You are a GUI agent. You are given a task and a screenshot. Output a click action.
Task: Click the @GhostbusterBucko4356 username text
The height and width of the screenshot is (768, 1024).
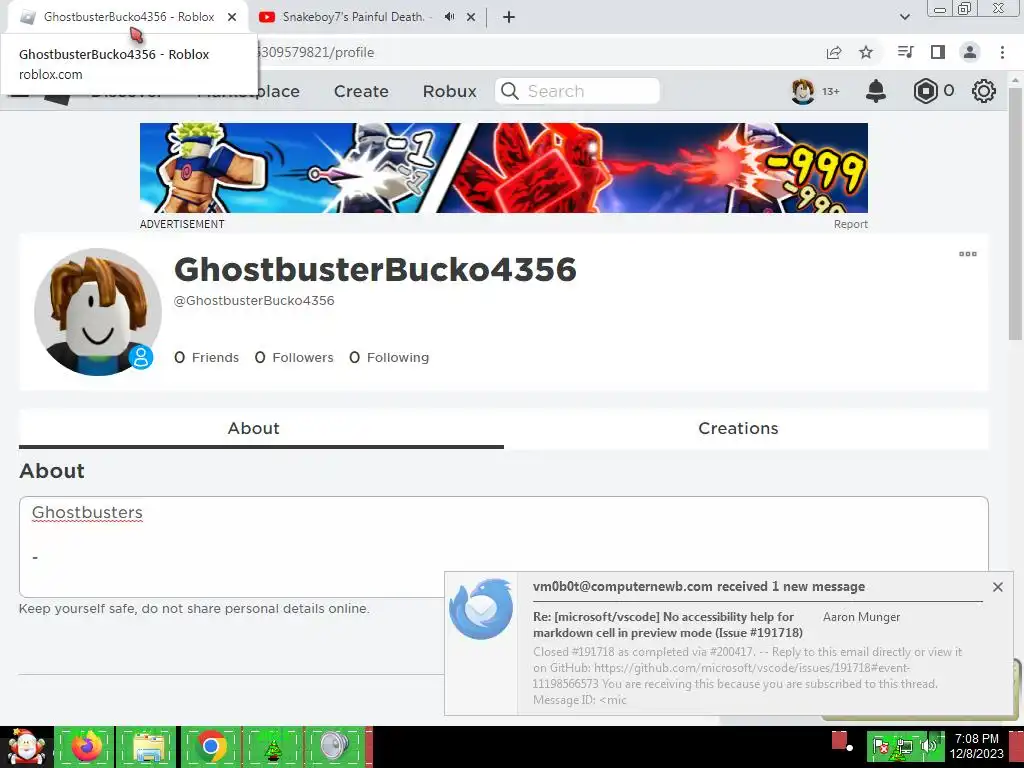click(254, 300)
